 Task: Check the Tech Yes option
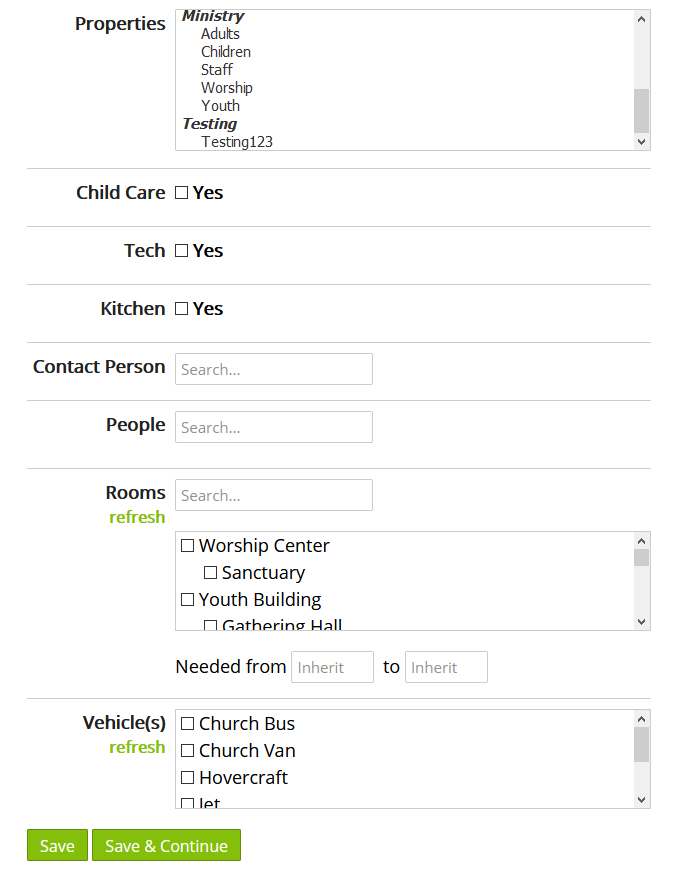coord(181,250)
